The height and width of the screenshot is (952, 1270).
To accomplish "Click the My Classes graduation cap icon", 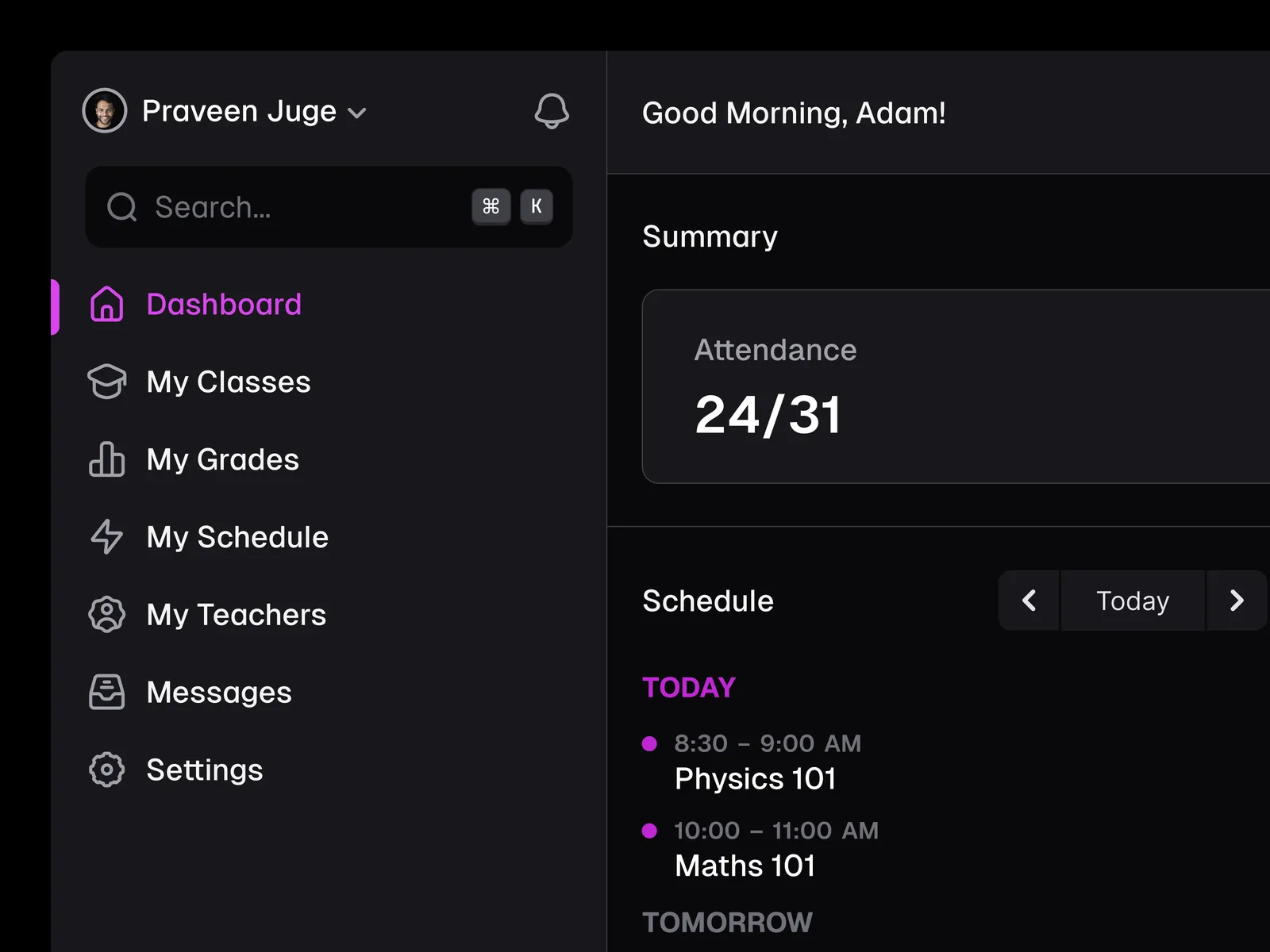I will pyautogui.click(x=106, y=382).
